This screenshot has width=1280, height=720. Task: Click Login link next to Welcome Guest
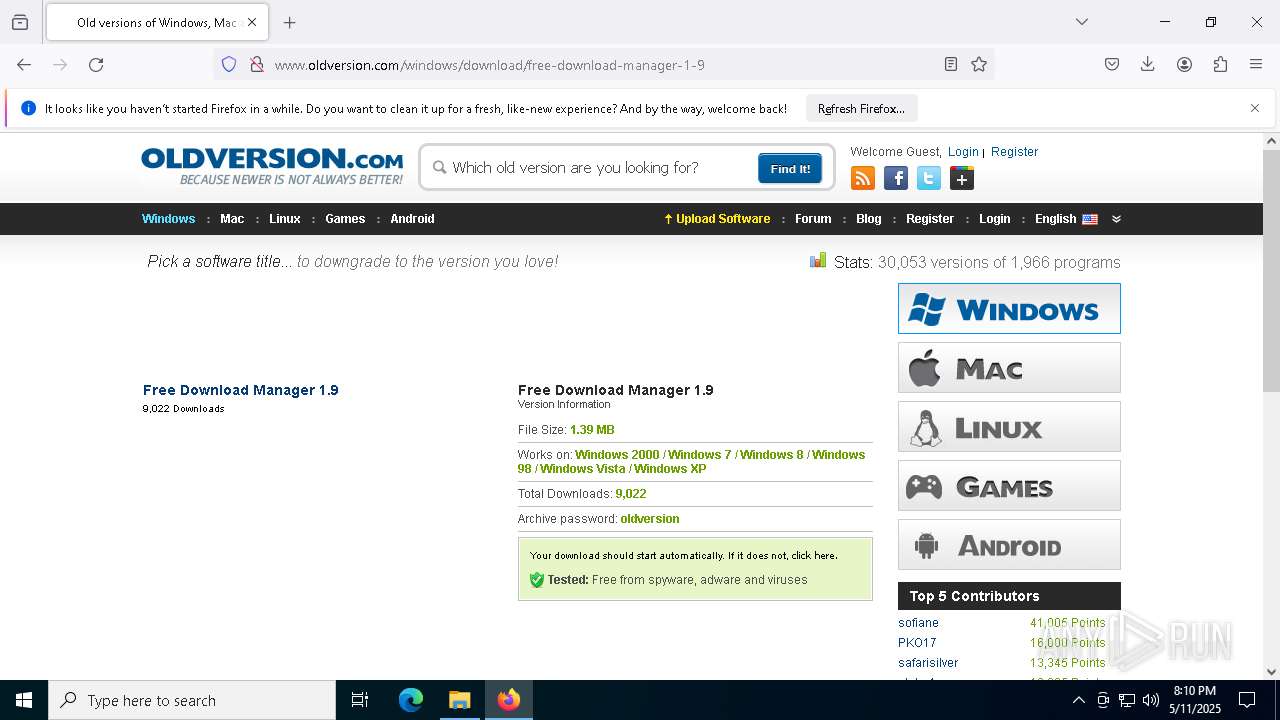tap(963, 152)
